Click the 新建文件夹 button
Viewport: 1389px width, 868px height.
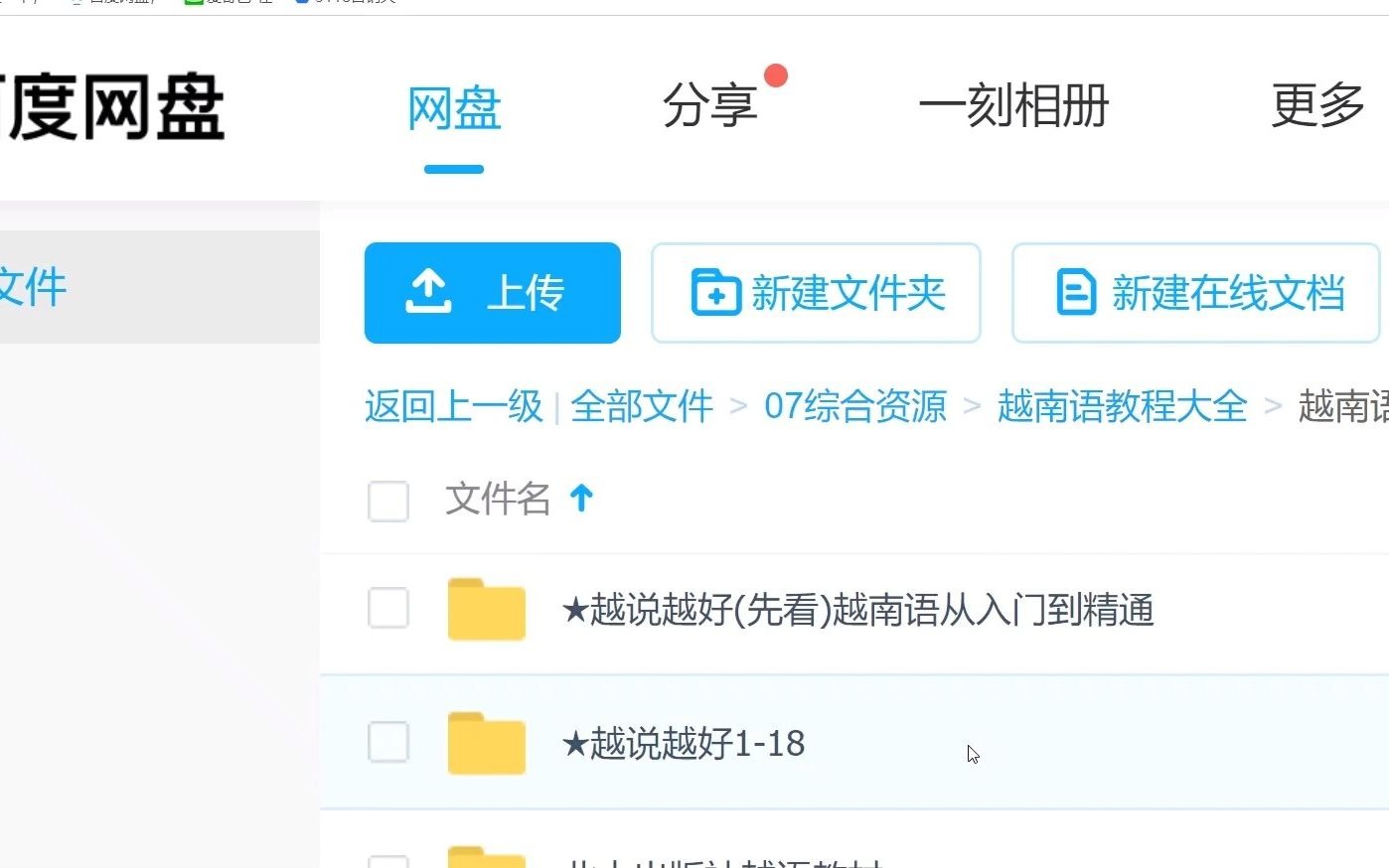[816, 293]
